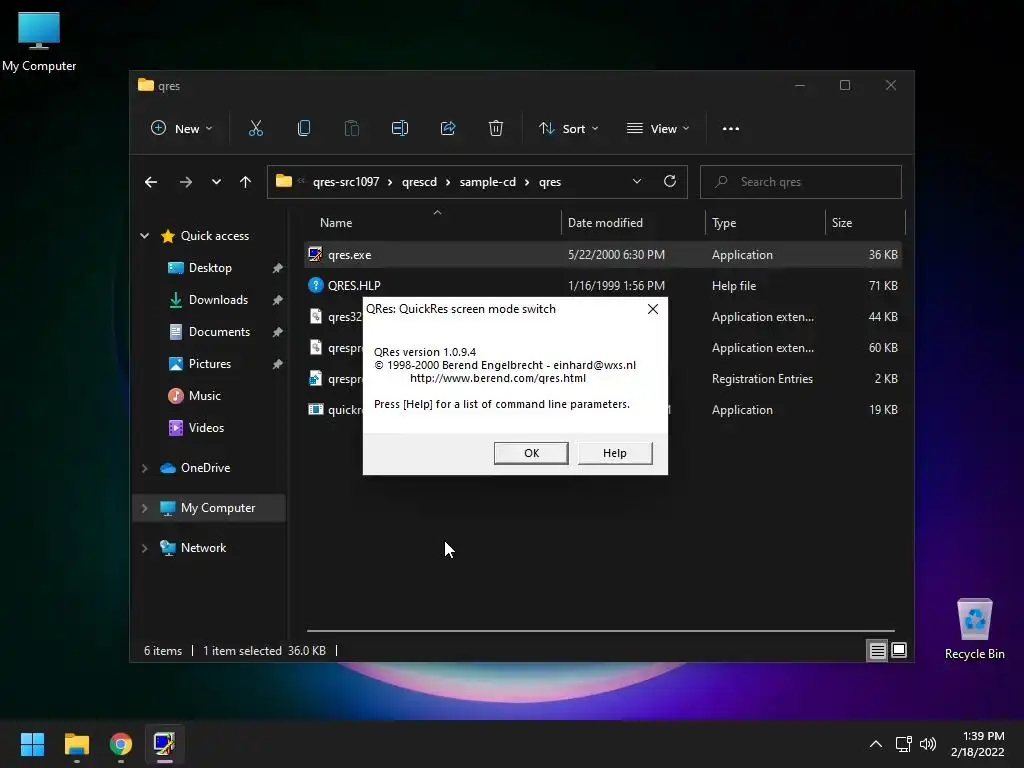Image resolution: width=1024 pixels, height=768 pixels.
Task: Sort by the Size column header
Action: (x=842, y=223)
